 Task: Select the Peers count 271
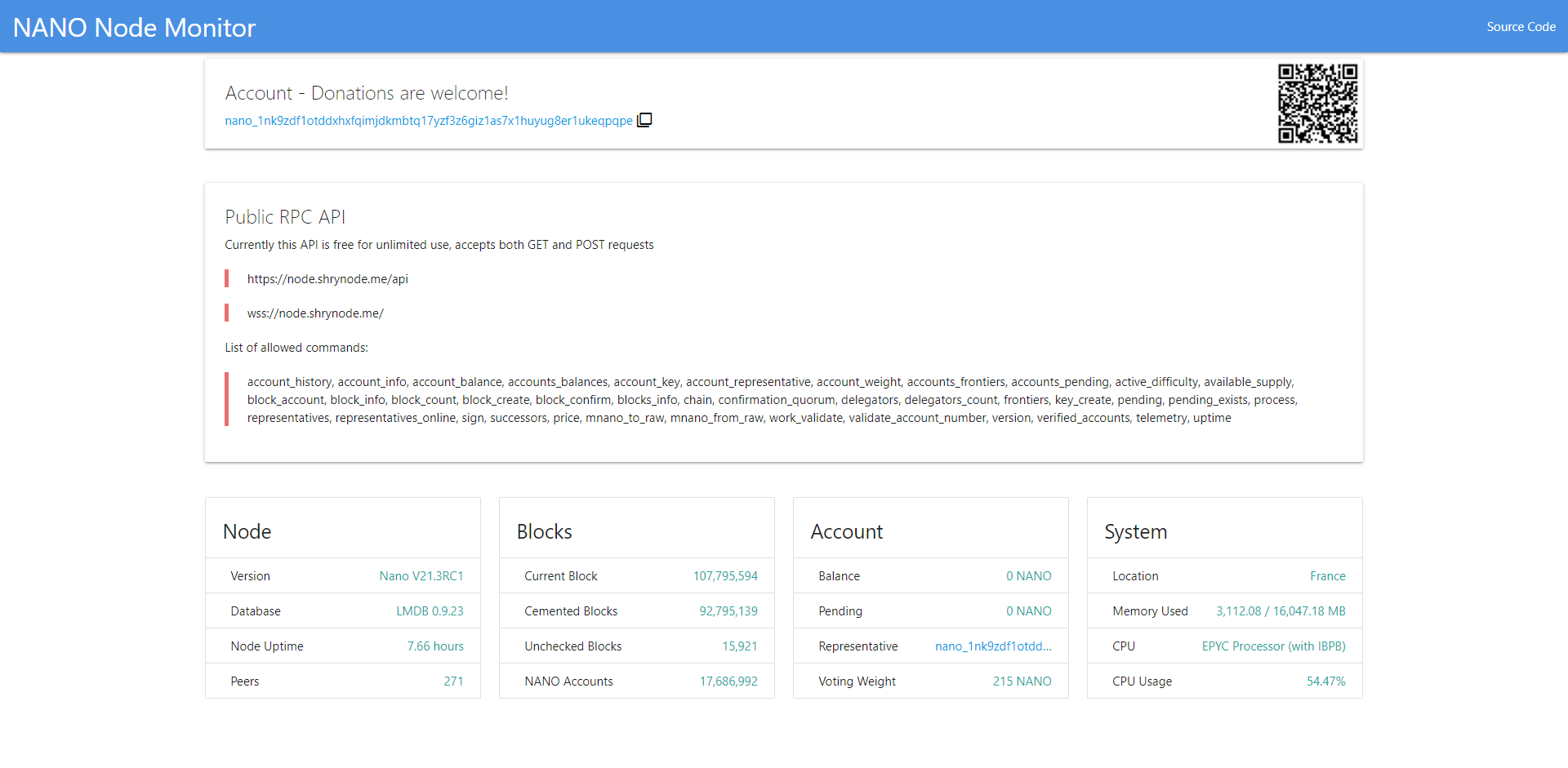pos(453,681)
